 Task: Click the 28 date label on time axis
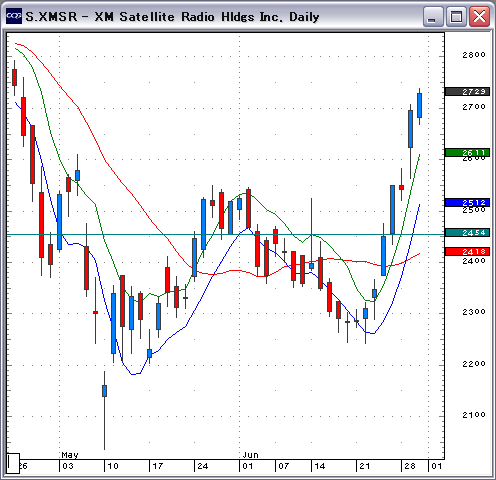point(410,466)
